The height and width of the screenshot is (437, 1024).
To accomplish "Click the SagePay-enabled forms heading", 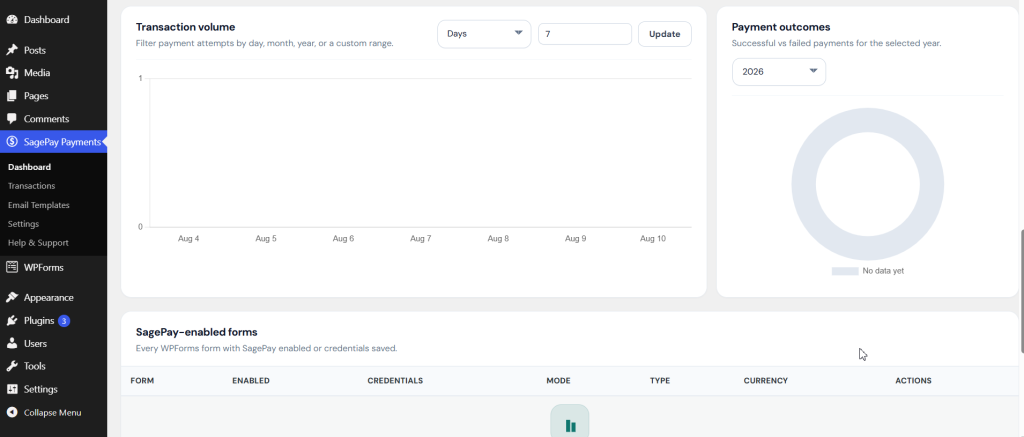I will point(197,332).
